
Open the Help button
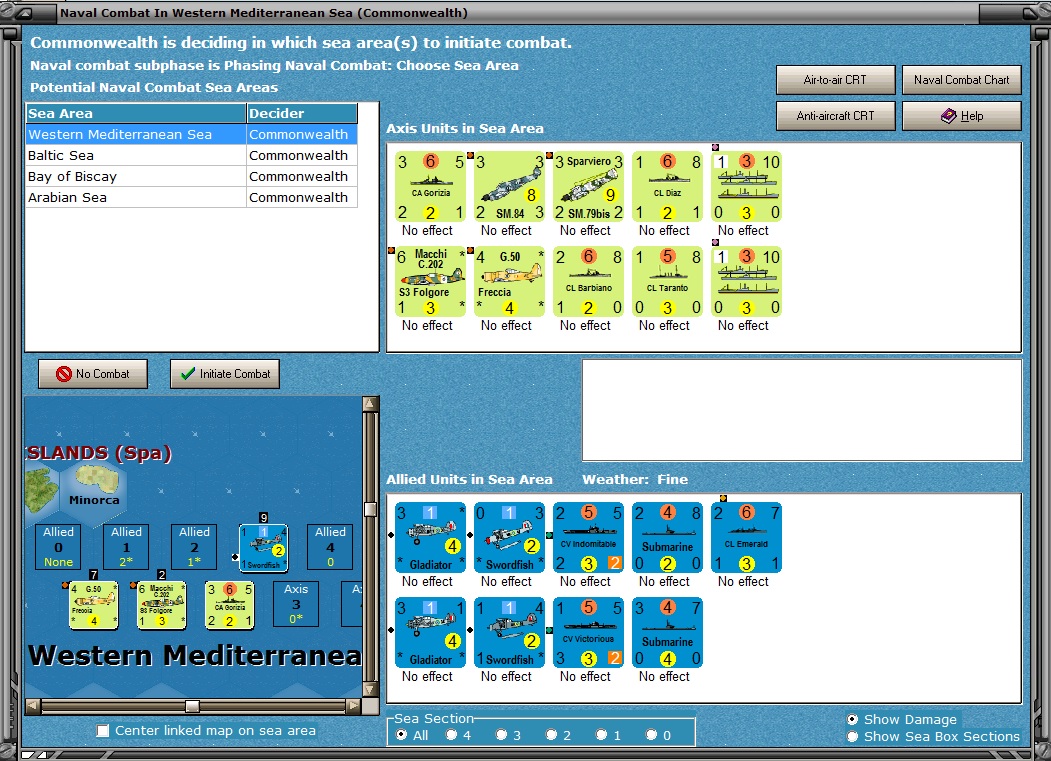[961, 116]
